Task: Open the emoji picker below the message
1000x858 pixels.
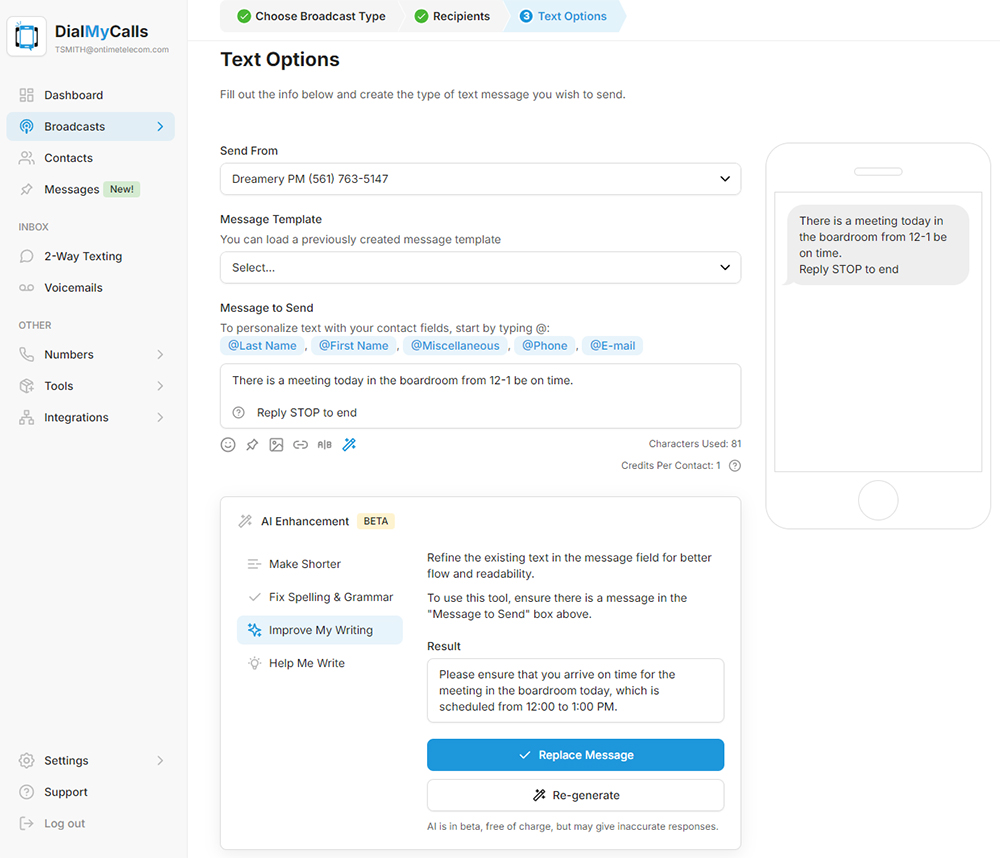Action: tap(228, 445)
